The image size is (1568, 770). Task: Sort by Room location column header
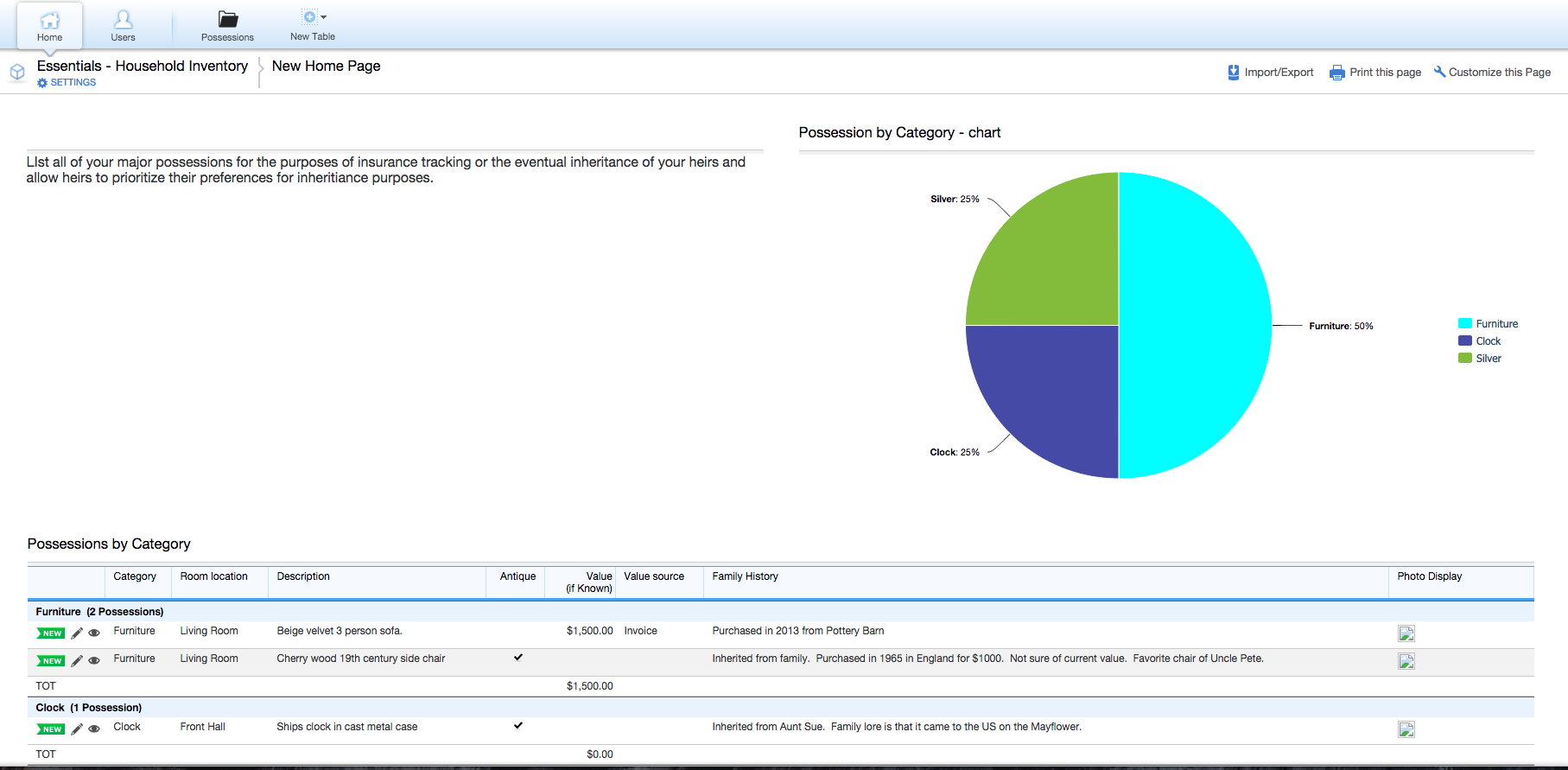[213, 576]
